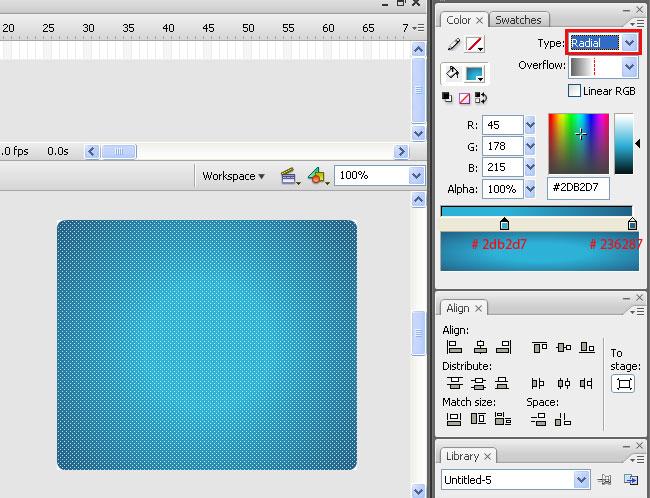Viewport: 650px width, 498px height.
Task: Close the Color tab
Action: (x=479, y=20)
